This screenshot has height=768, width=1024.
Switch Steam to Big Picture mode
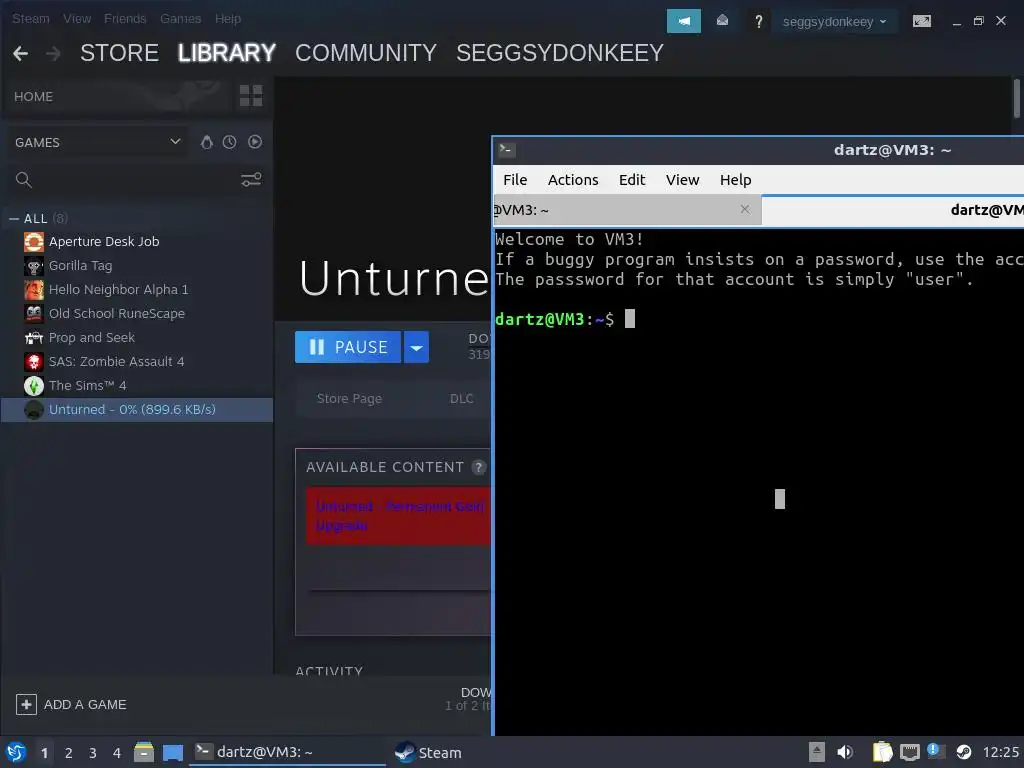click(x=921, y=22)
